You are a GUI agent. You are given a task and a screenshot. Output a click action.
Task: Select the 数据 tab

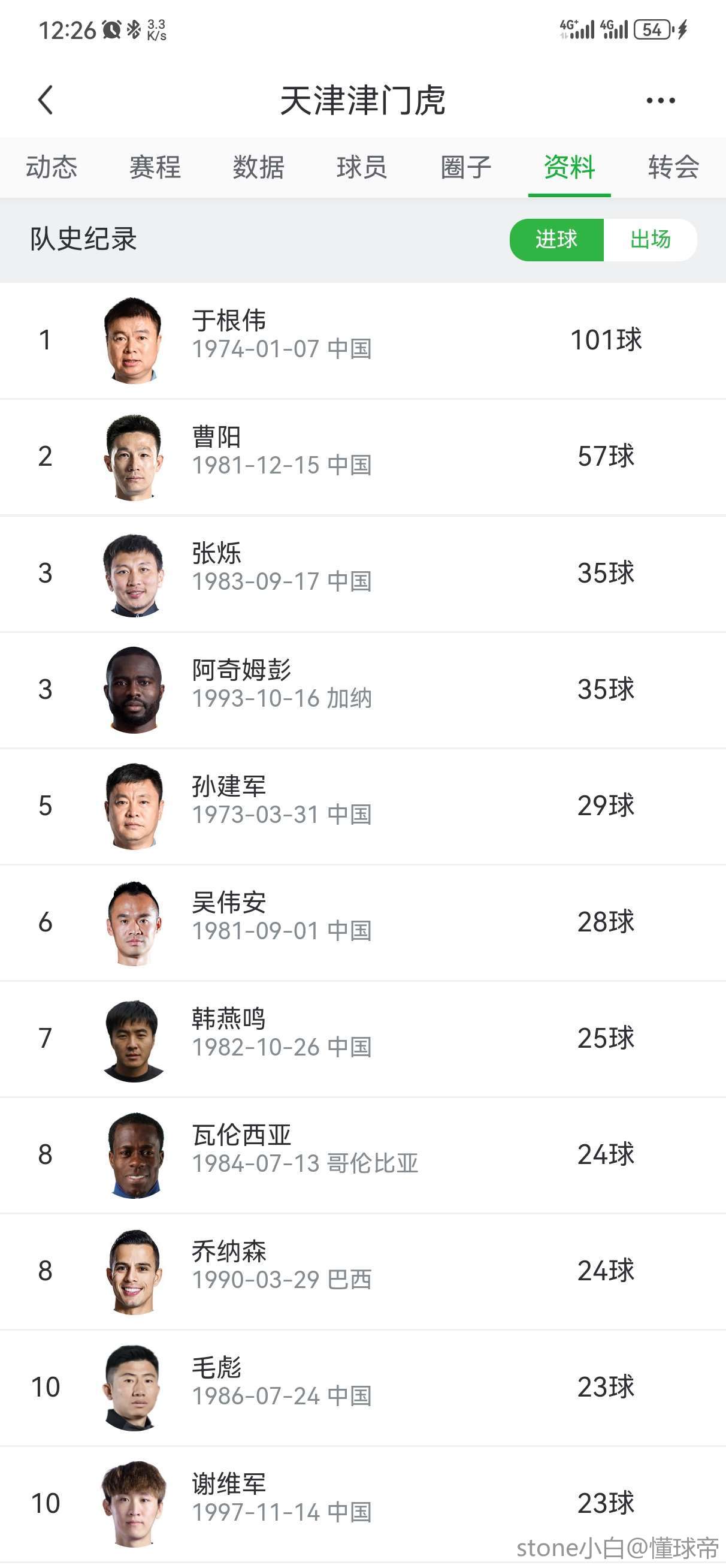click(259, 167)
